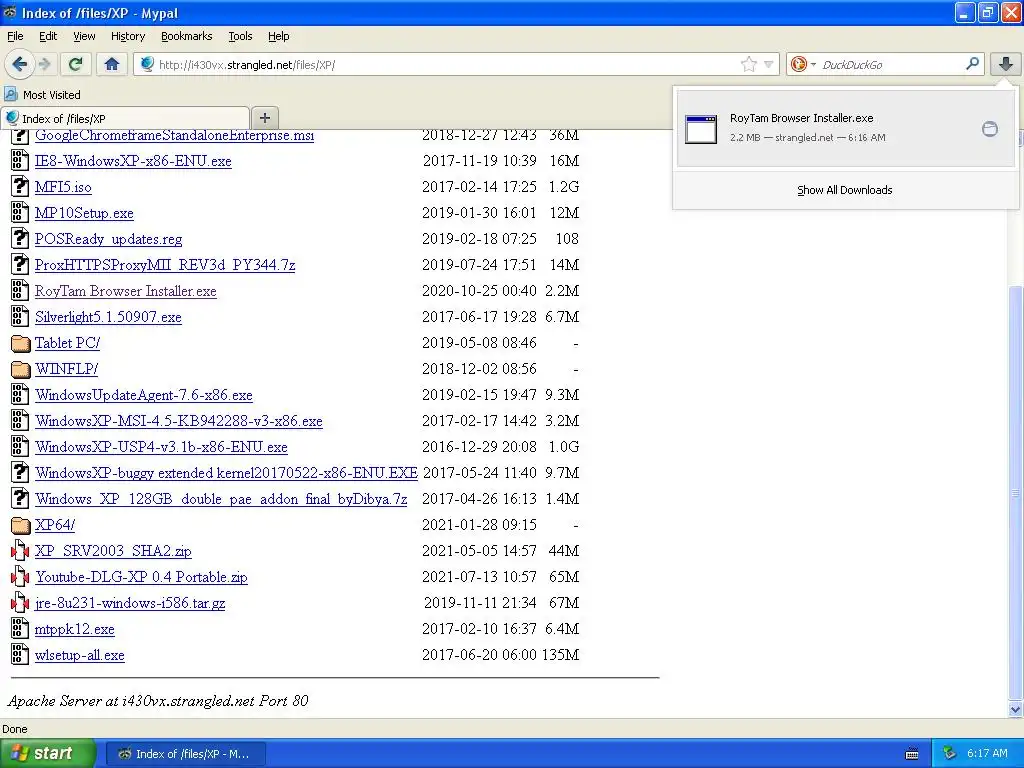Click the folder icon beside WINFLP/
The image size is (1024, 768).
click(x=20, y=370)
